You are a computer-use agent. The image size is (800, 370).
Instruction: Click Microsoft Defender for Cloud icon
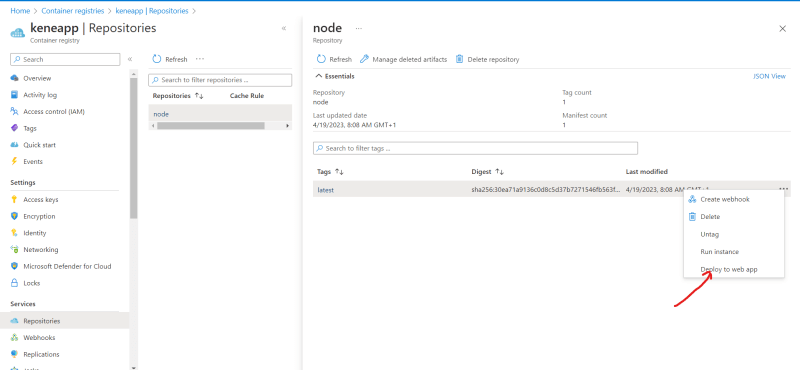point(14,266)
